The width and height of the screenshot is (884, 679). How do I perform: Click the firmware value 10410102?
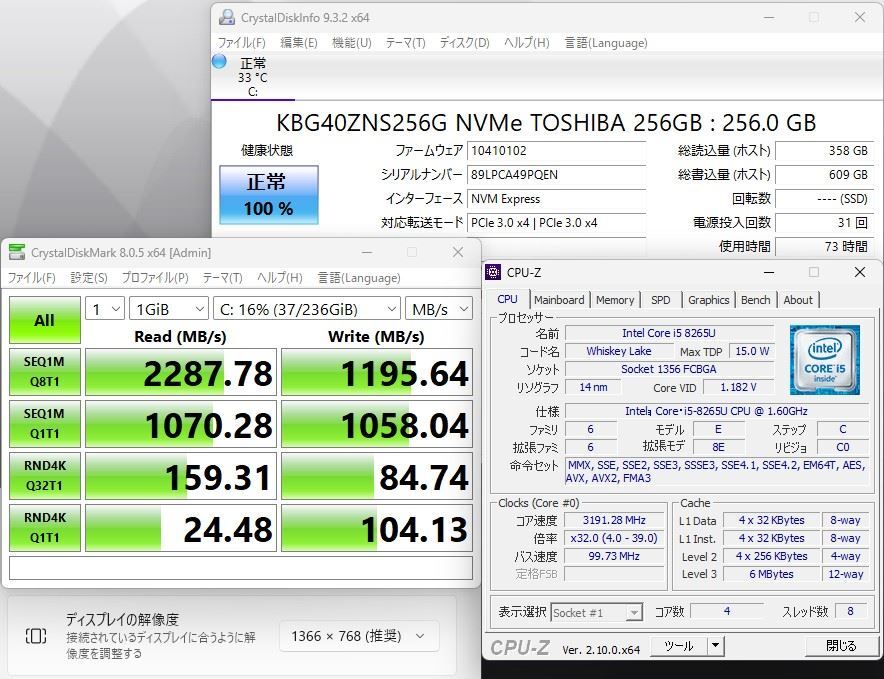coord(556,151)
